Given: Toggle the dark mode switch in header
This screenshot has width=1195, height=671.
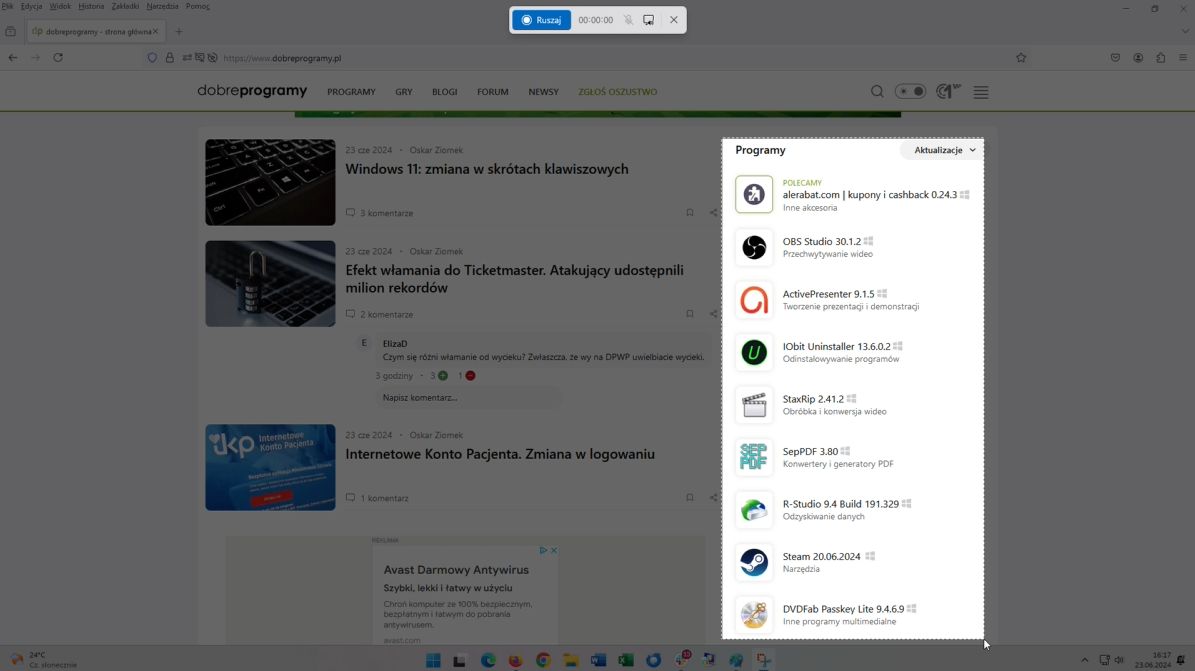Looking at the screenshot, I should click(910, 90).
